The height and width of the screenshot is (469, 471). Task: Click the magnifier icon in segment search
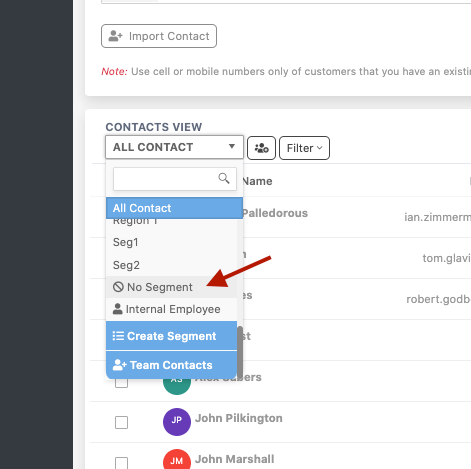[224, 178]
